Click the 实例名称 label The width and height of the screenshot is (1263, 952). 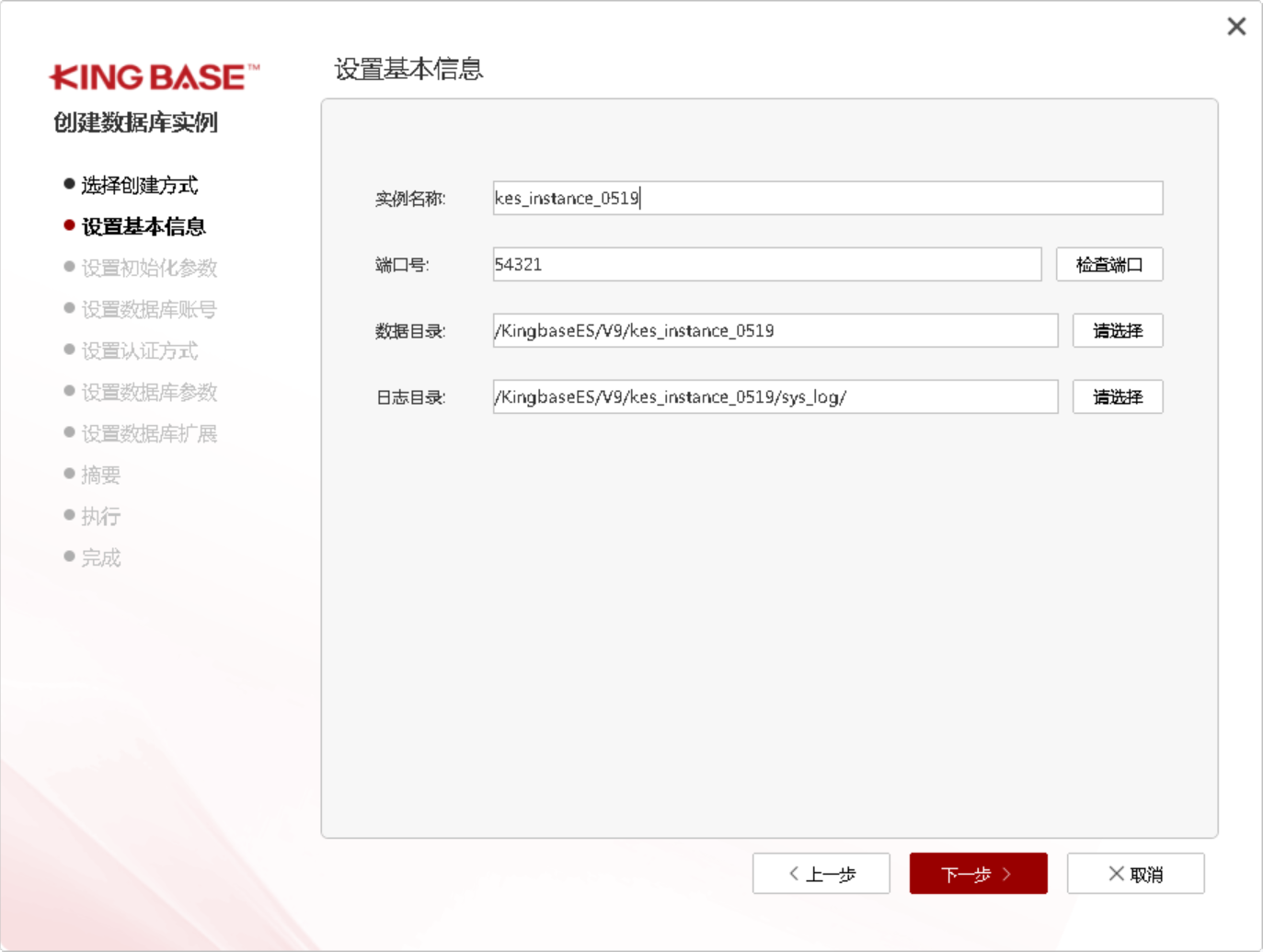coord(410,199)
